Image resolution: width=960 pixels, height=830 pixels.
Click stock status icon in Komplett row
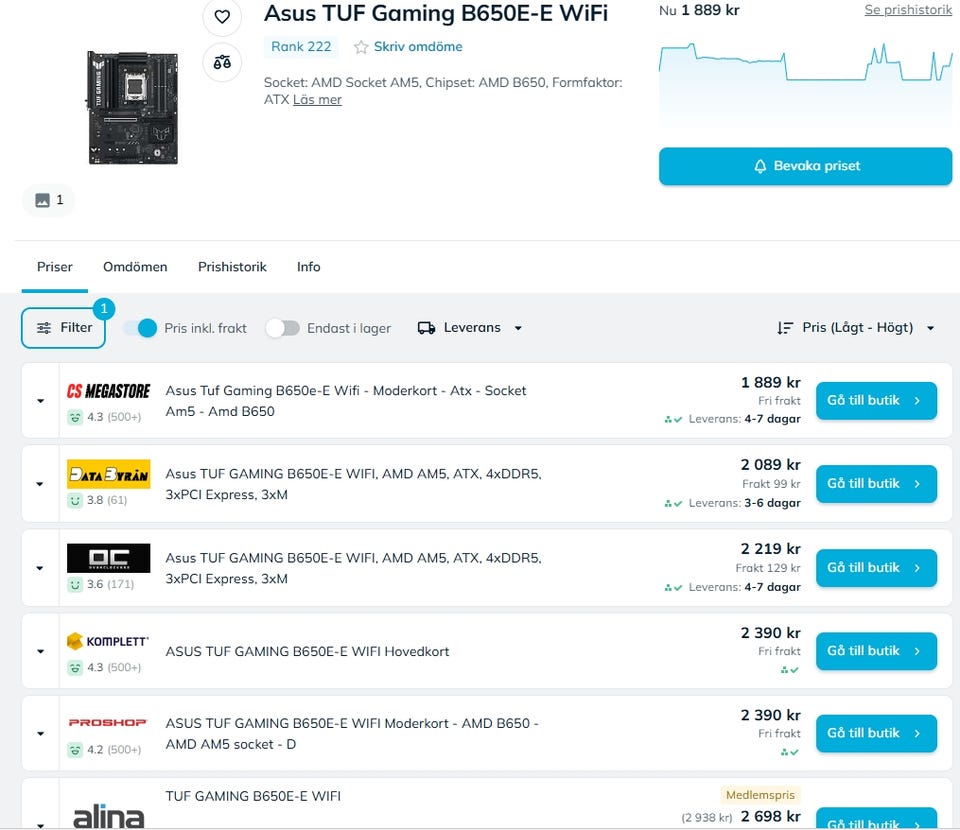tap(790, 670)
